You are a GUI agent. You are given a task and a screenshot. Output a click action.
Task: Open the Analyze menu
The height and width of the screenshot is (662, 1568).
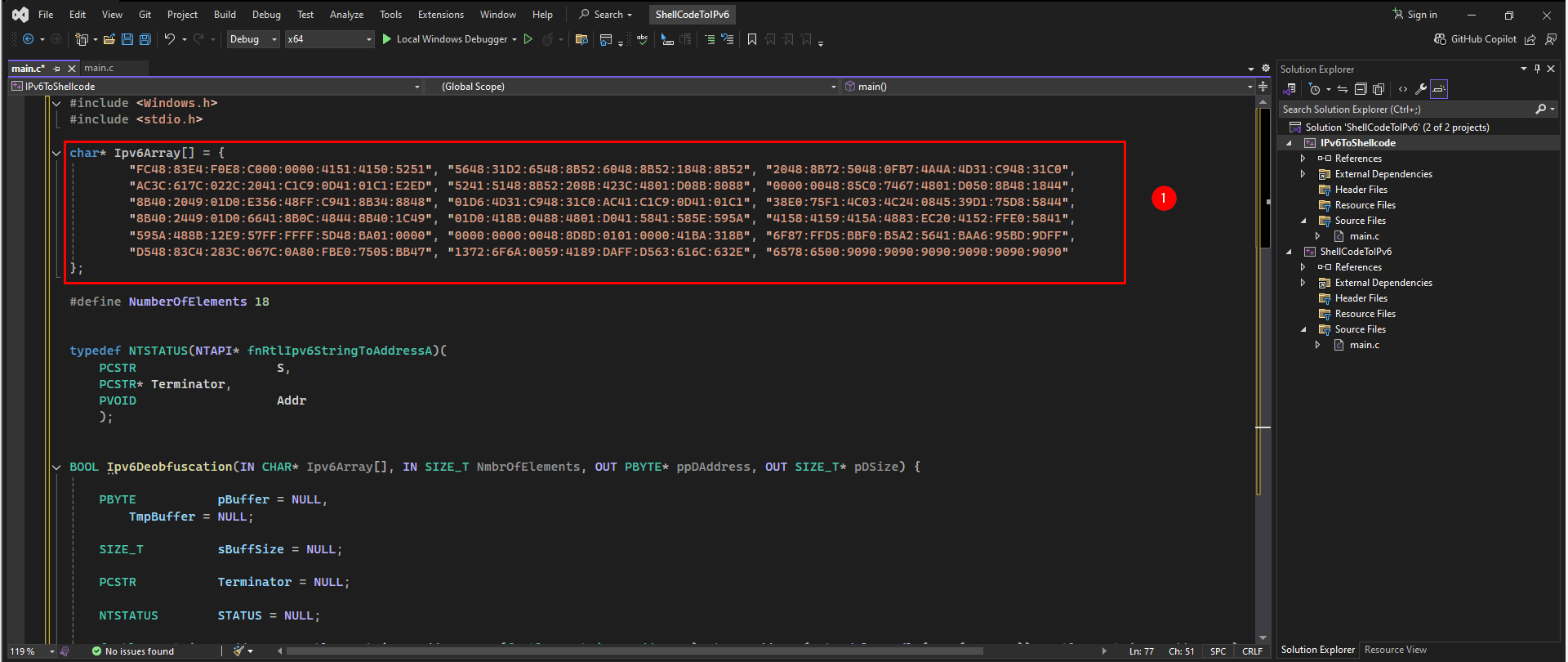coord(346,15)
